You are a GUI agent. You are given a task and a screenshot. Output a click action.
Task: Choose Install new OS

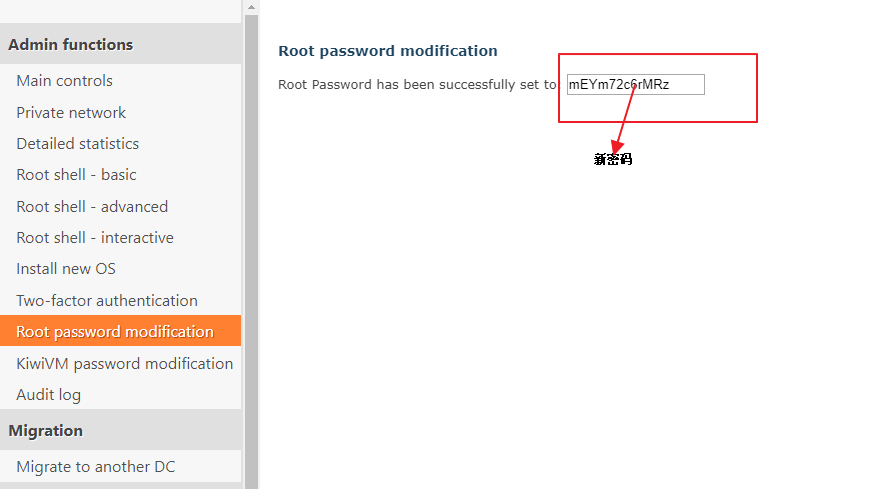66,269
